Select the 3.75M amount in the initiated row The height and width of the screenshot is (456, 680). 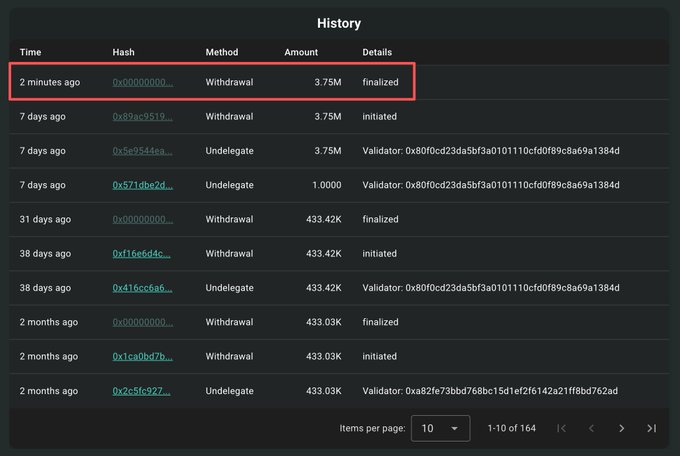click(328, 116)
